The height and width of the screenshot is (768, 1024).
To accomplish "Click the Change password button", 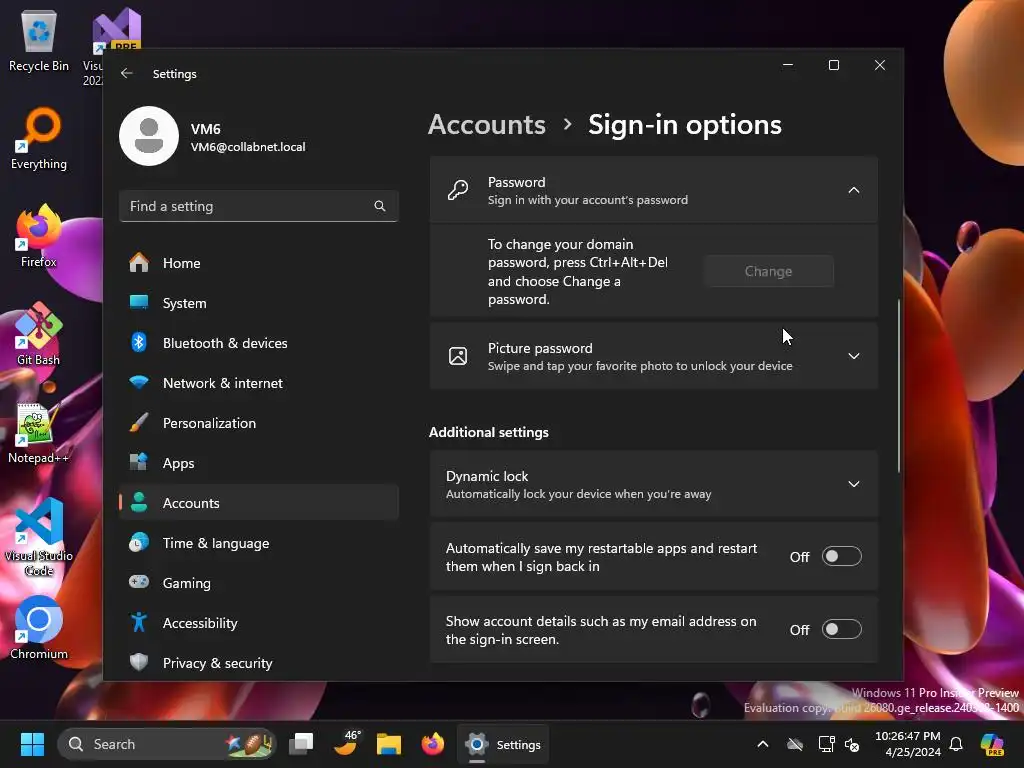I will tap(769, 271).
